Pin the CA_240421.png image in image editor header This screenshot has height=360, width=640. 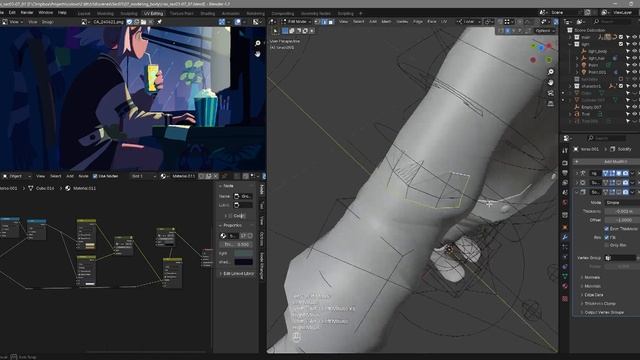[159, 22]
